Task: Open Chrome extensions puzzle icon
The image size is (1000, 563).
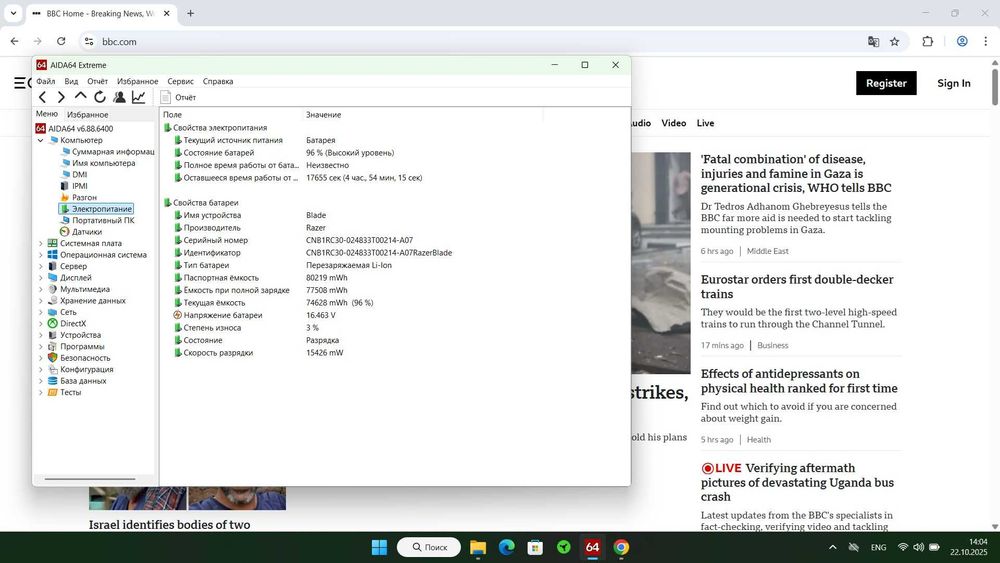Action: (927, 41)
